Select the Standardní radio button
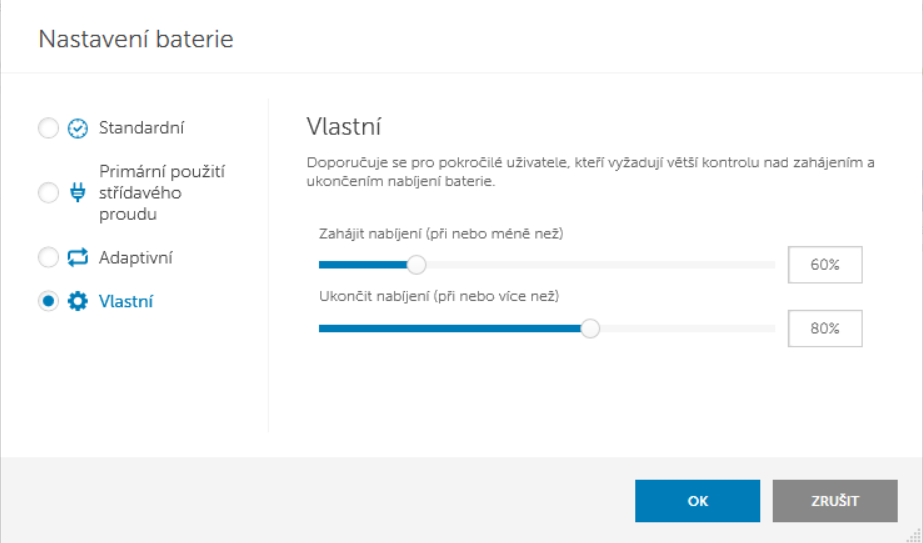This screenshot has height=543, width=923. click(x=47, y=128)
